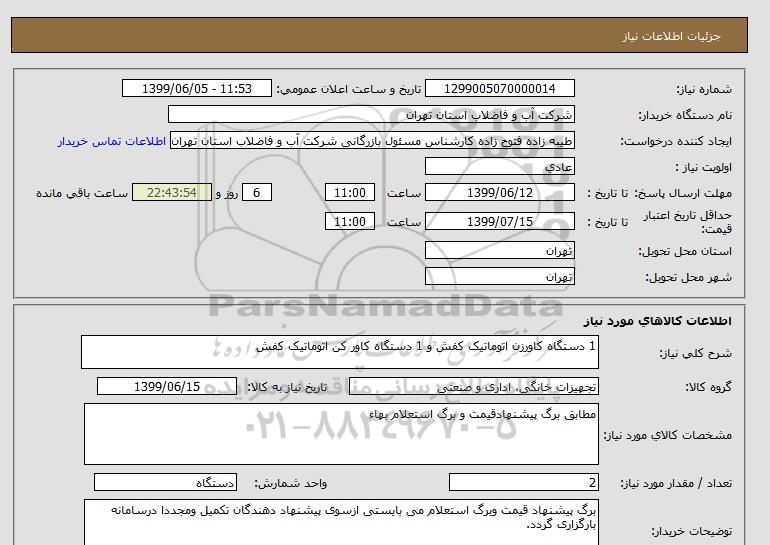Click the تاریخ نیاز به کالا field 1399/06/15

[x=167, y=386]
